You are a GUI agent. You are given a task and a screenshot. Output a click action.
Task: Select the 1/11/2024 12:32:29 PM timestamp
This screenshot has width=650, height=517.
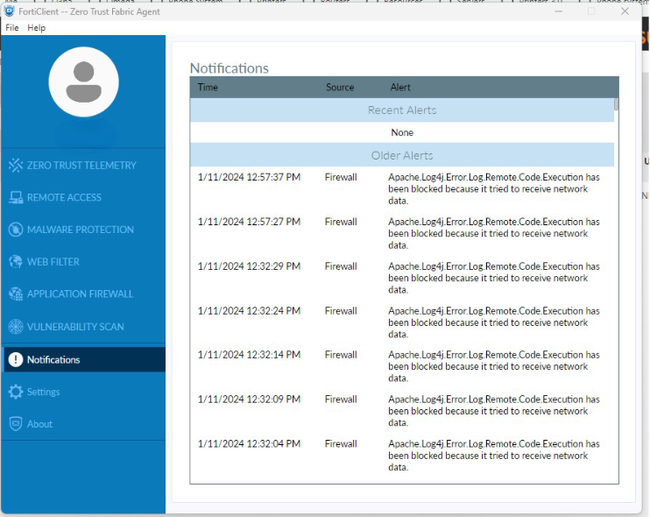coord(249,266)
